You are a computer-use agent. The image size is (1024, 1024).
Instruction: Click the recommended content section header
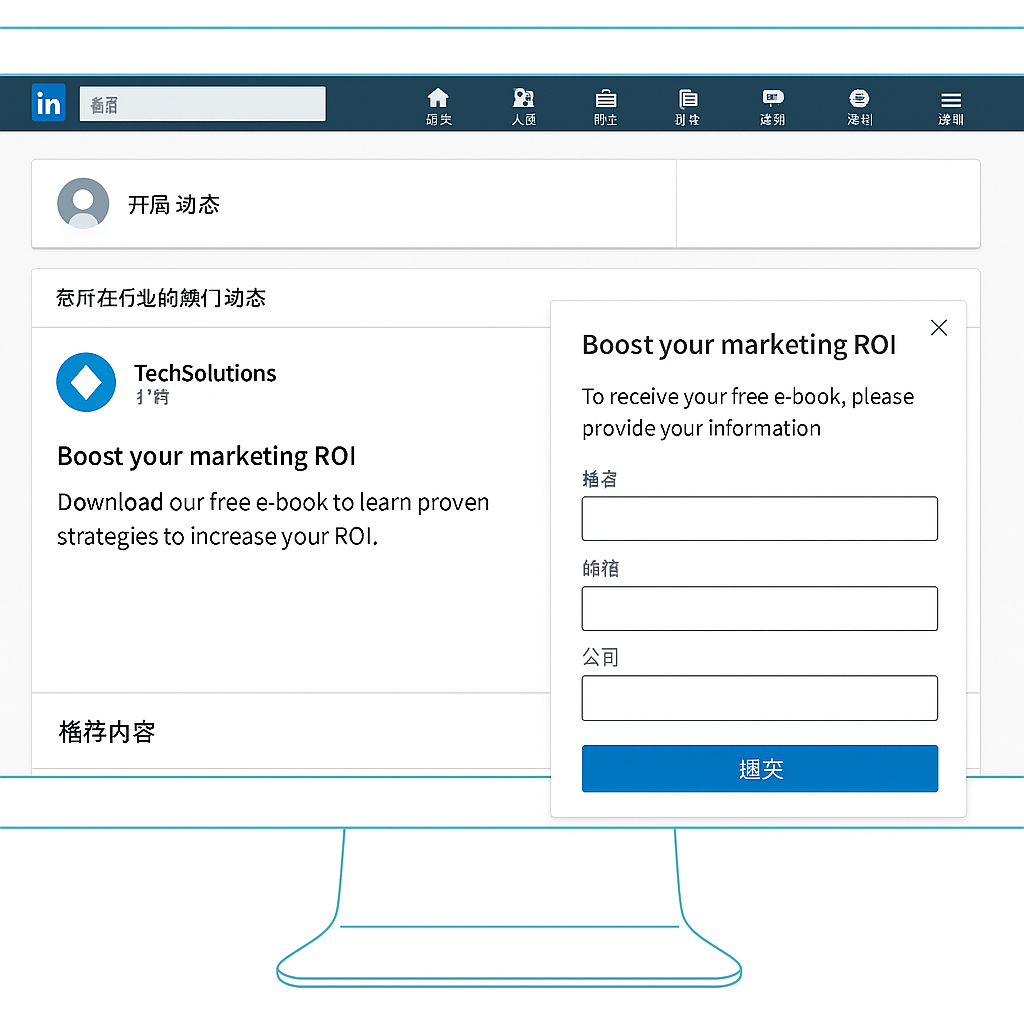click(107, 732)
